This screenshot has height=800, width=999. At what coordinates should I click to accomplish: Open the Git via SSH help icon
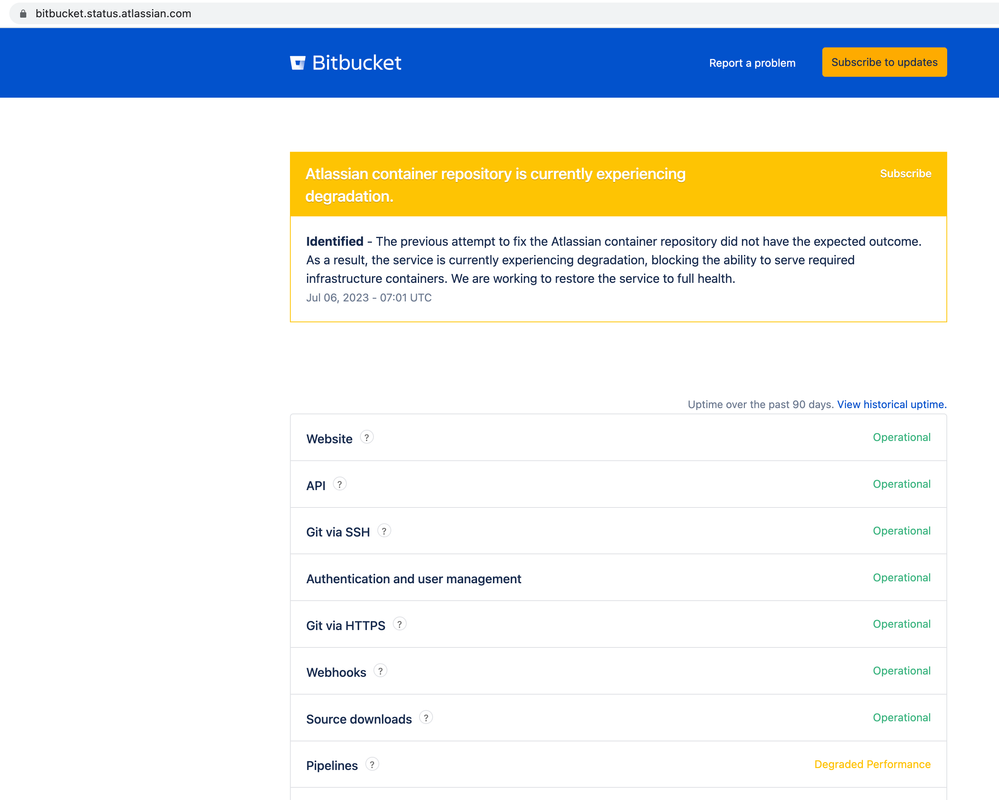[x=384, y=531]
